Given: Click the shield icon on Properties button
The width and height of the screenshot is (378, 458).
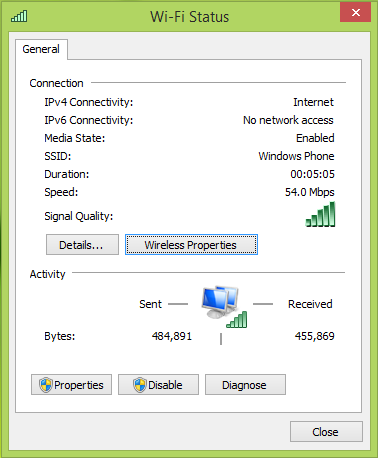Looking at the screenshot, I should click(46, 385).
